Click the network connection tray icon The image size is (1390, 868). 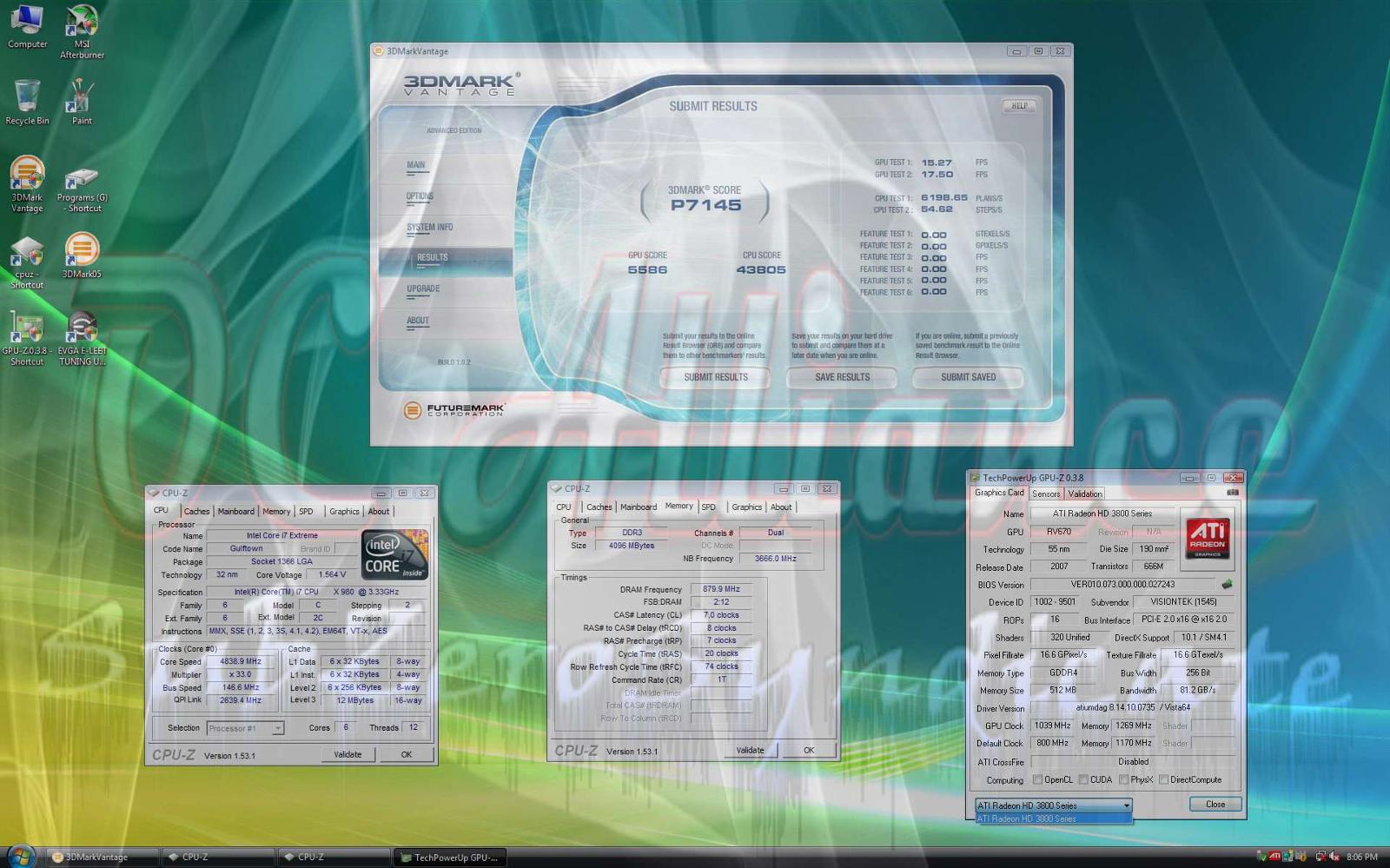click(1320, 857)
